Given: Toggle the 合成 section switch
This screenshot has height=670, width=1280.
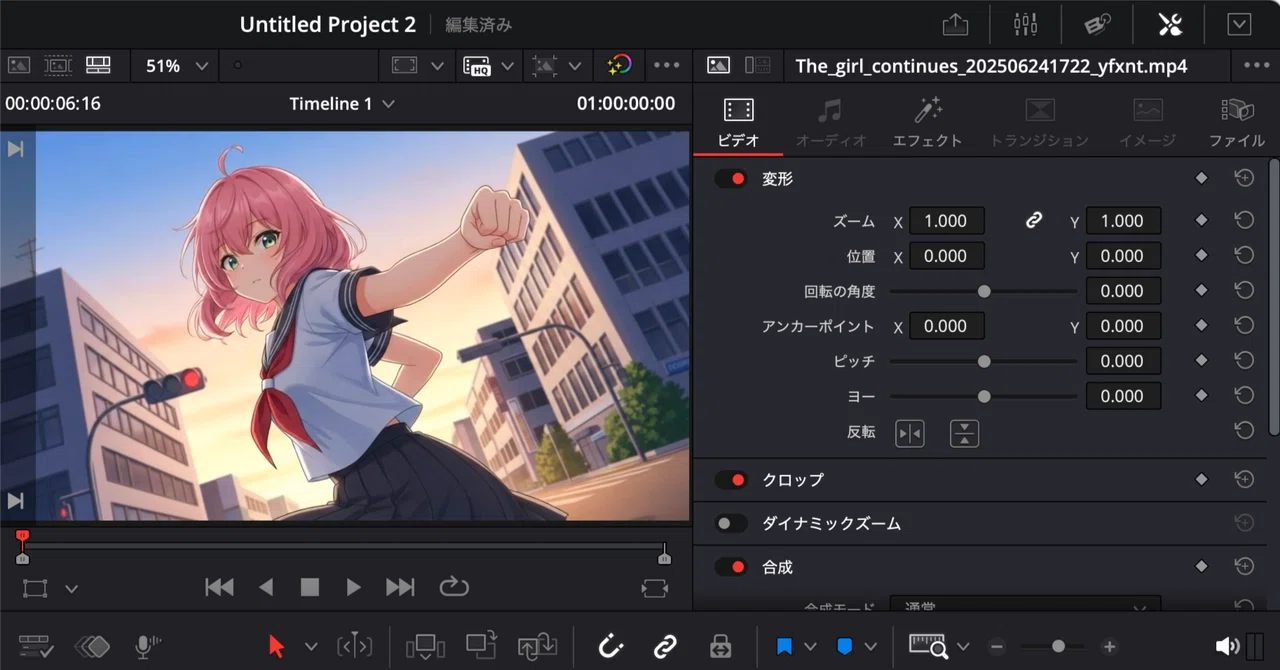Looking at the screenshot, I should (x=731, y=567).
